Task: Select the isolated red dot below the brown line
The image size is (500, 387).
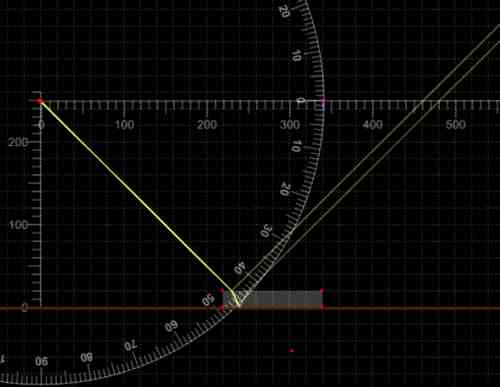Action: (292, 350)
